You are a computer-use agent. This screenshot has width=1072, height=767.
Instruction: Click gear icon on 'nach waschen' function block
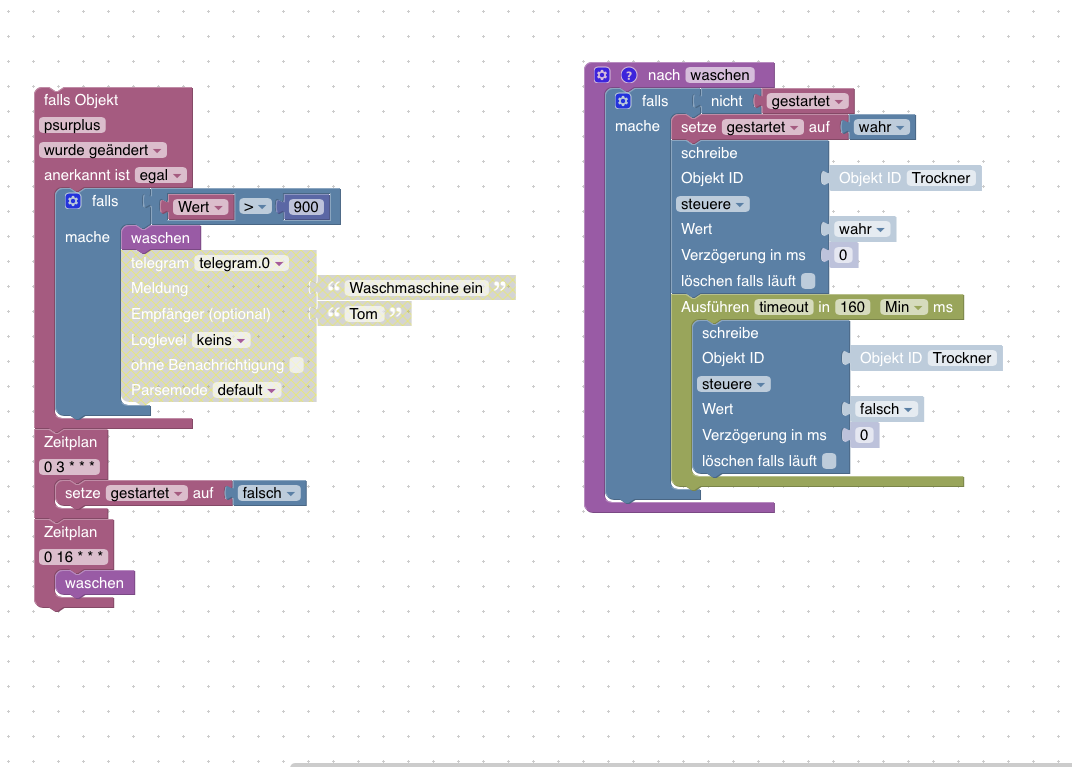point(602,75)
